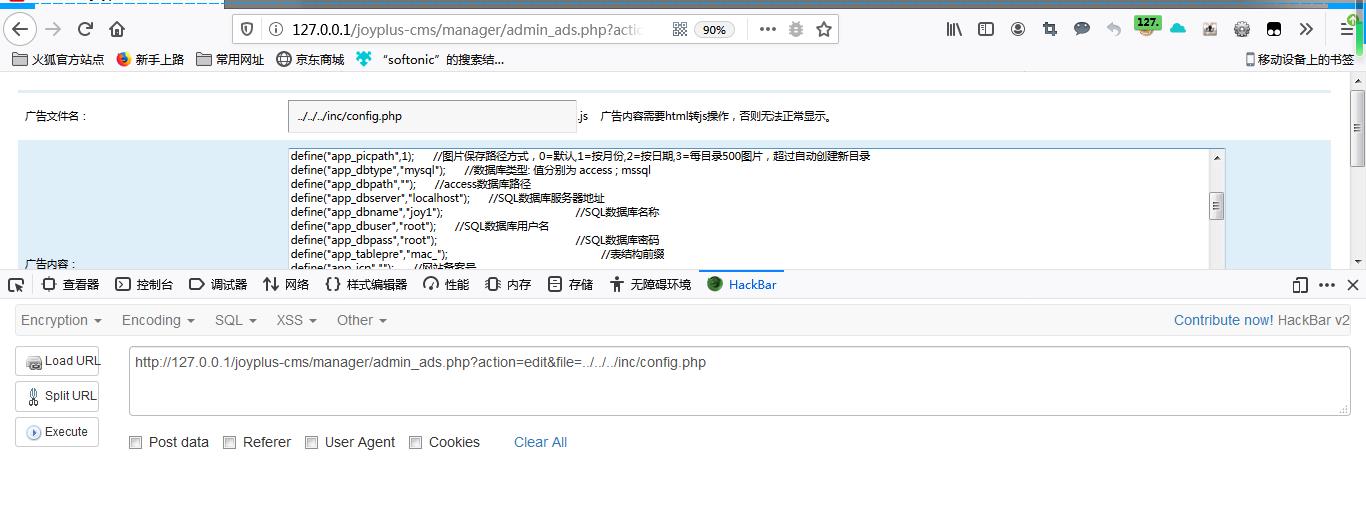Open the Firefox hamburger menu
1366x522 pixels.
tap(1347, 29)
